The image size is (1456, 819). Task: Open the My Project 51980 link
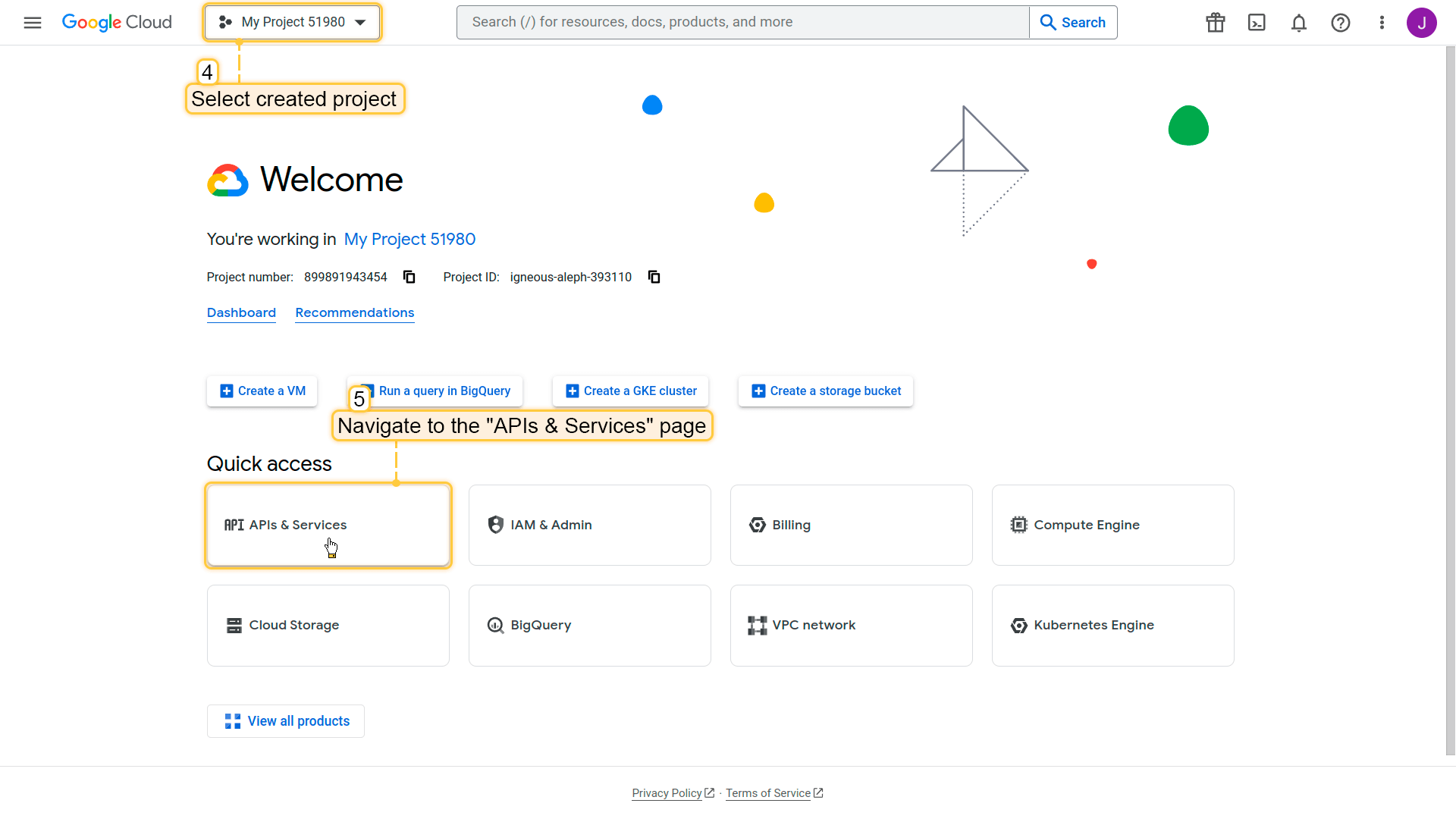(409, 240)
